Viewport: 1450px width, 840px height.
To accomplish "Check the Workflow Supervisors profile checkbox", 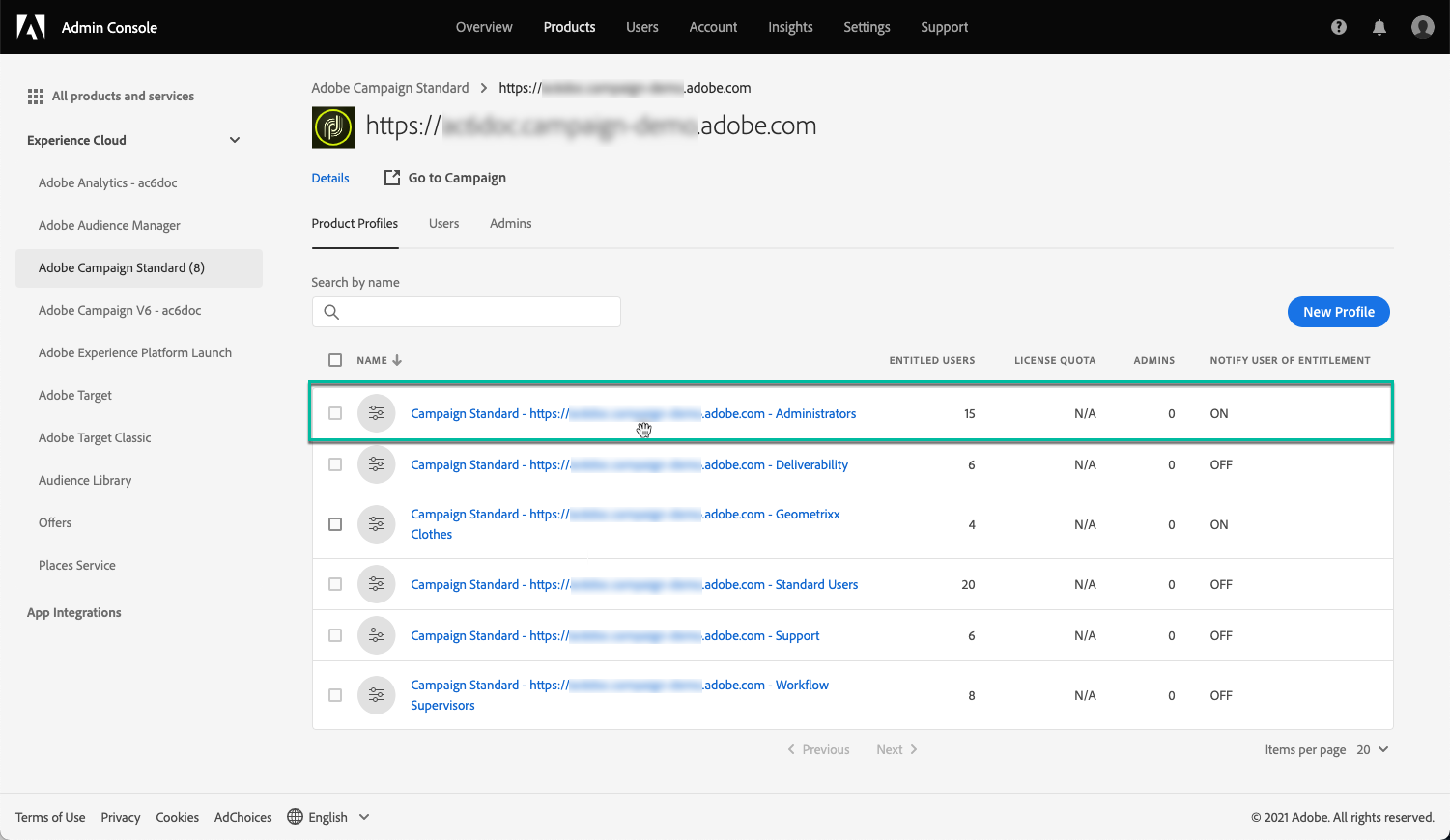I will point(335,695).
